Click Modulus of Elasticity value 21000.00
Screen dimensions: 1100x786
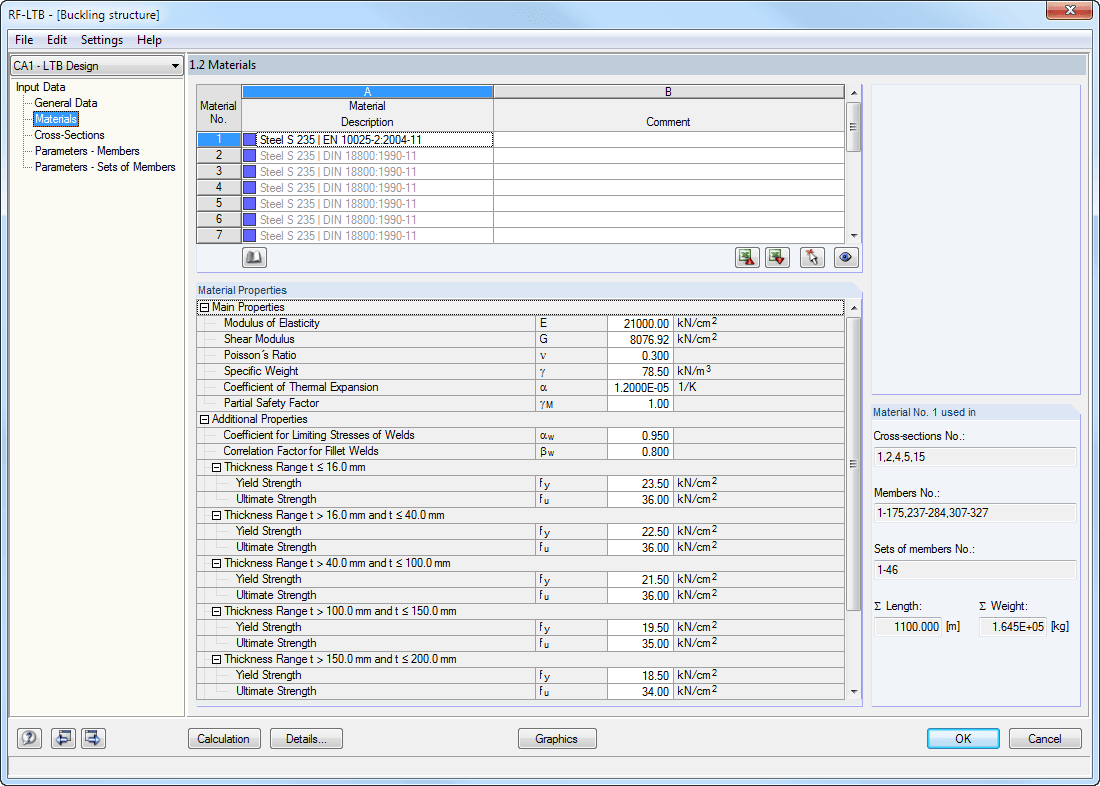pyautogui.click(x=640, y=324)
